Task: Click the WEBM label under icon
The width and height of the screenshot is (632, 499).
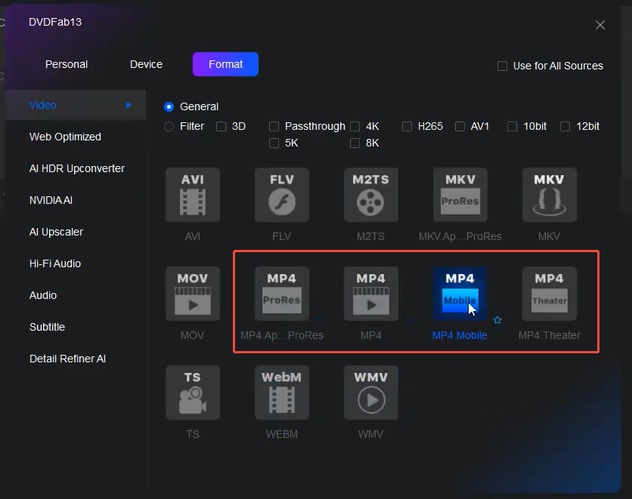Action: pos(282,435)
